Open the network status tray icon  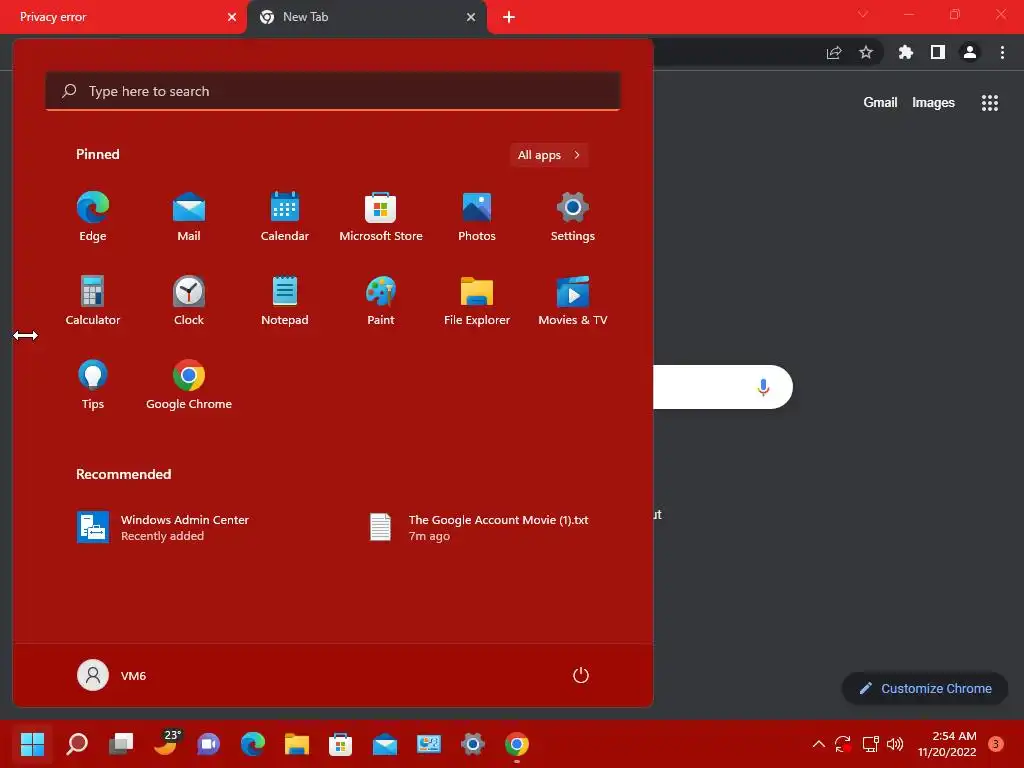tap(870, 744)
